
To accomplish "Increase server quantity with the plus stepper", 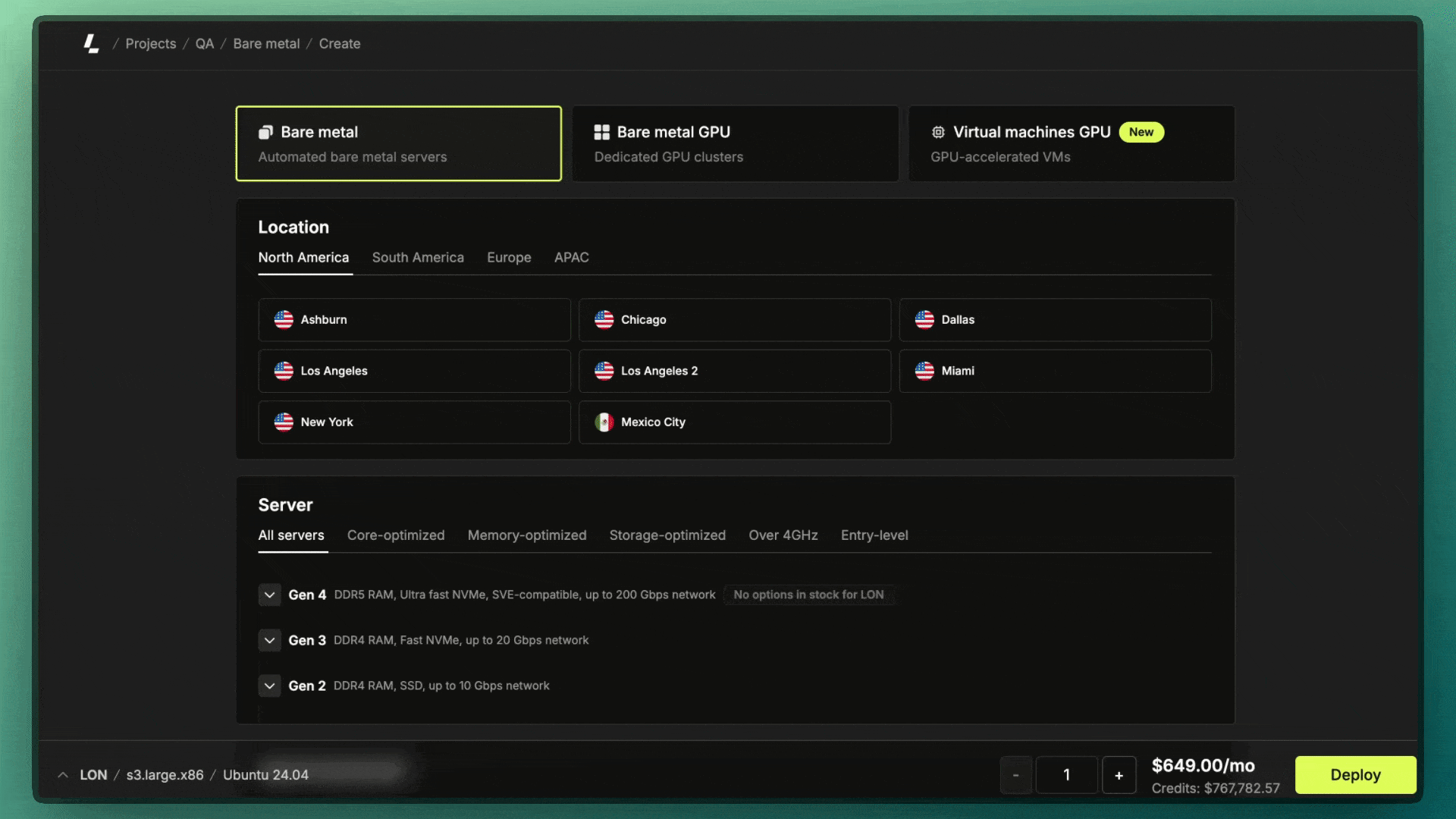I will (1119, 775).
